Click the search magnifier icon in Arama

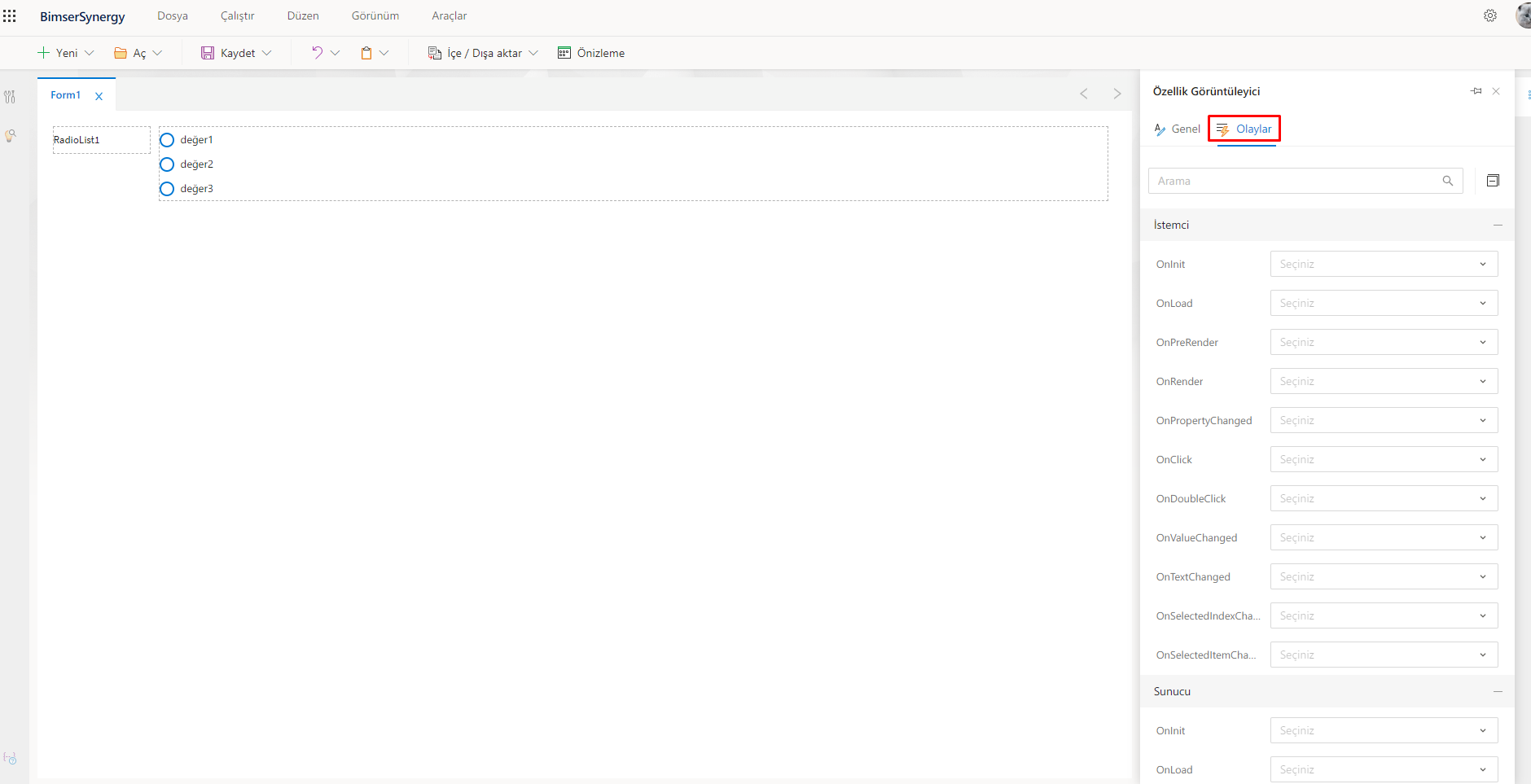coord(1448,181)
